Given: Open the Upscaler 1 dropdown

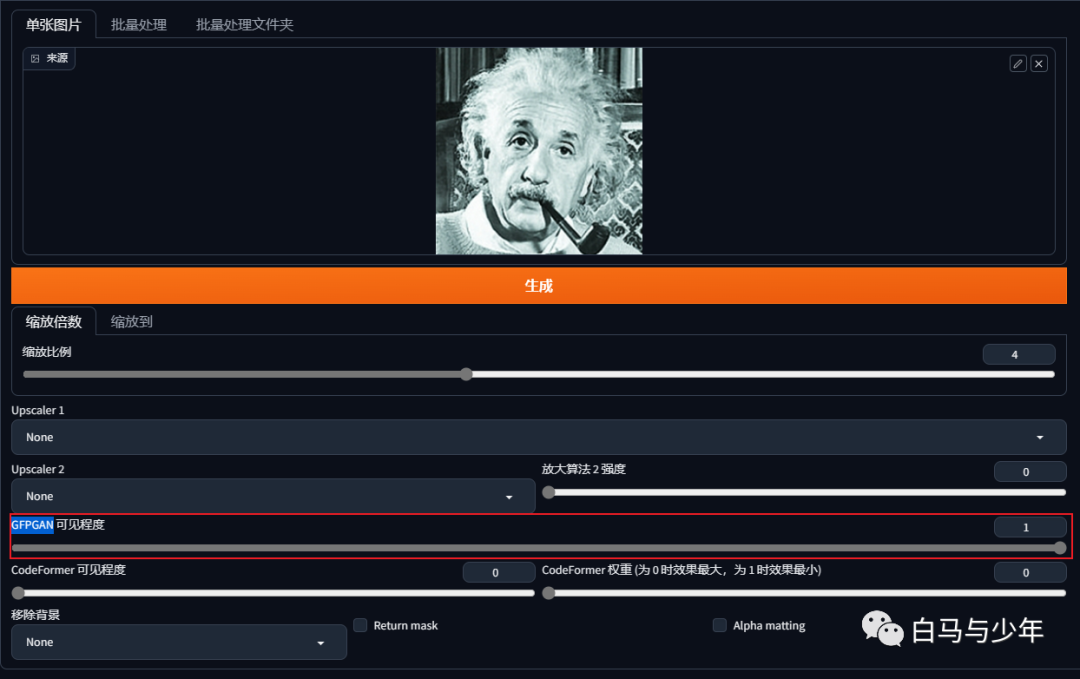Looking at the screenshot, I should click(x=538, y=437).
